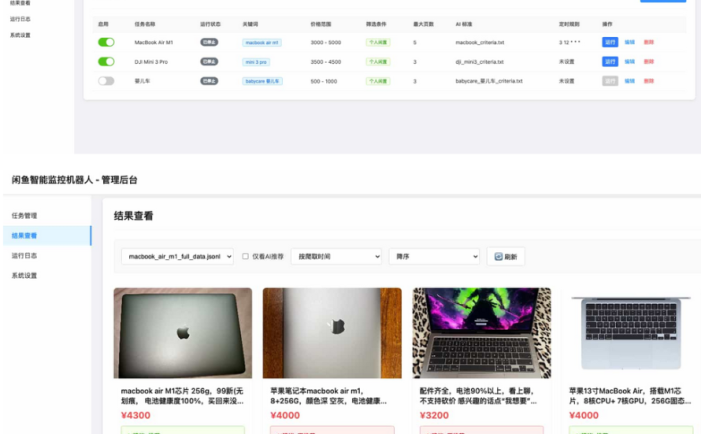The width and height of the screenshot is (701, 434).
Task: Delete the 婴儿车 task
Action: [x=649, y=81]
